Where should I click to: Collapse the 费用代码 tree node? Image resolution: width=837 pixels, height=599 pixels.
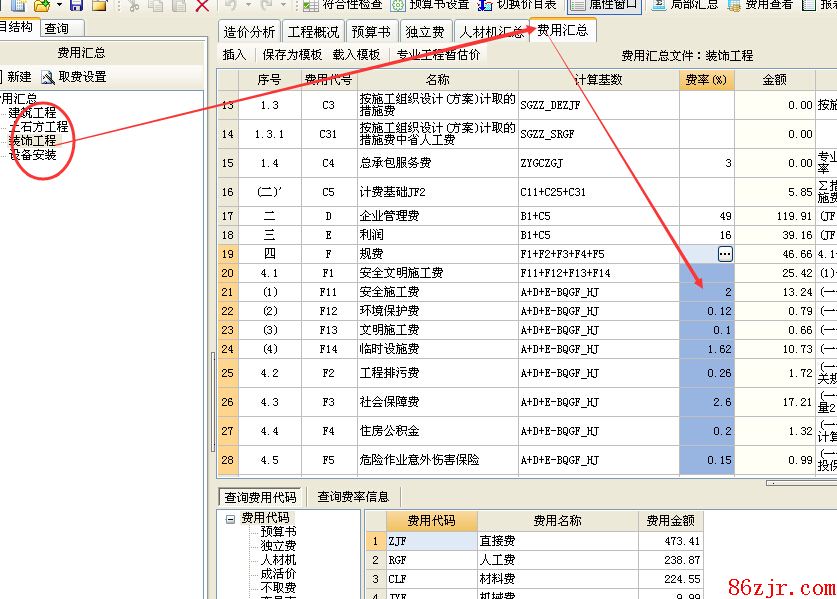pyautogui.click(x=230, y=519)
